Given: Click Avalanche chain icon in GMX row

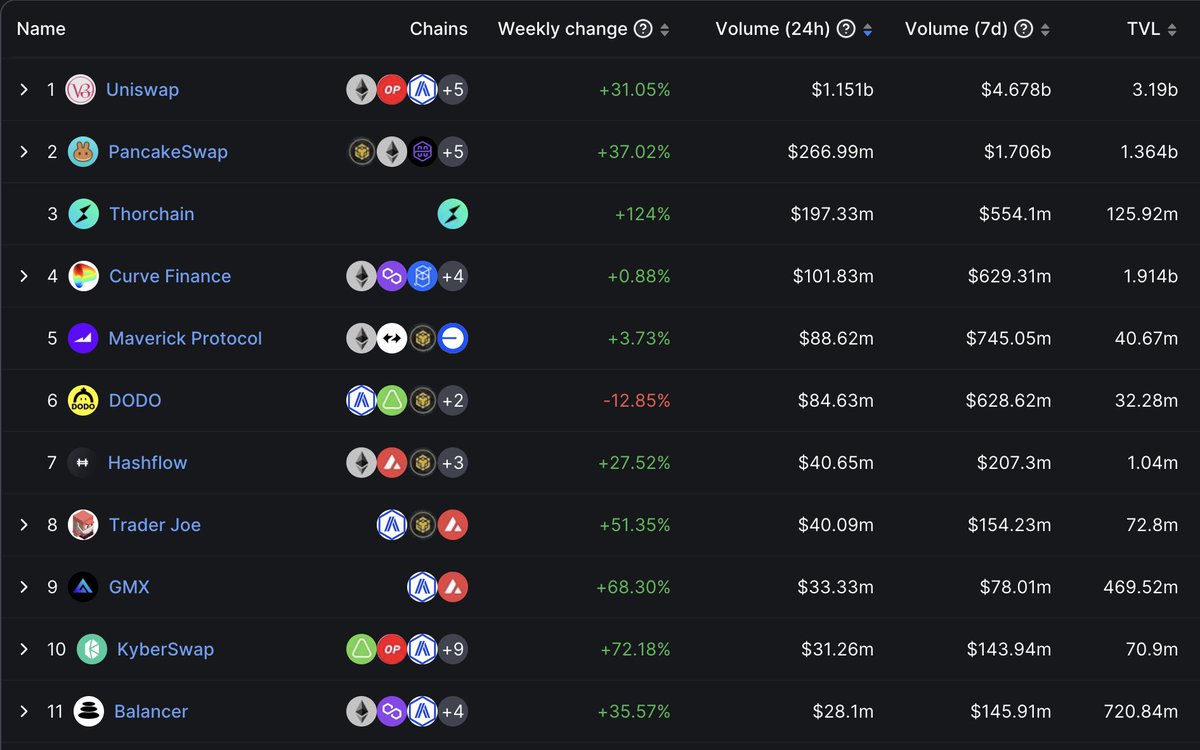Looking at the screenshot, I should (x=453, y=587).
